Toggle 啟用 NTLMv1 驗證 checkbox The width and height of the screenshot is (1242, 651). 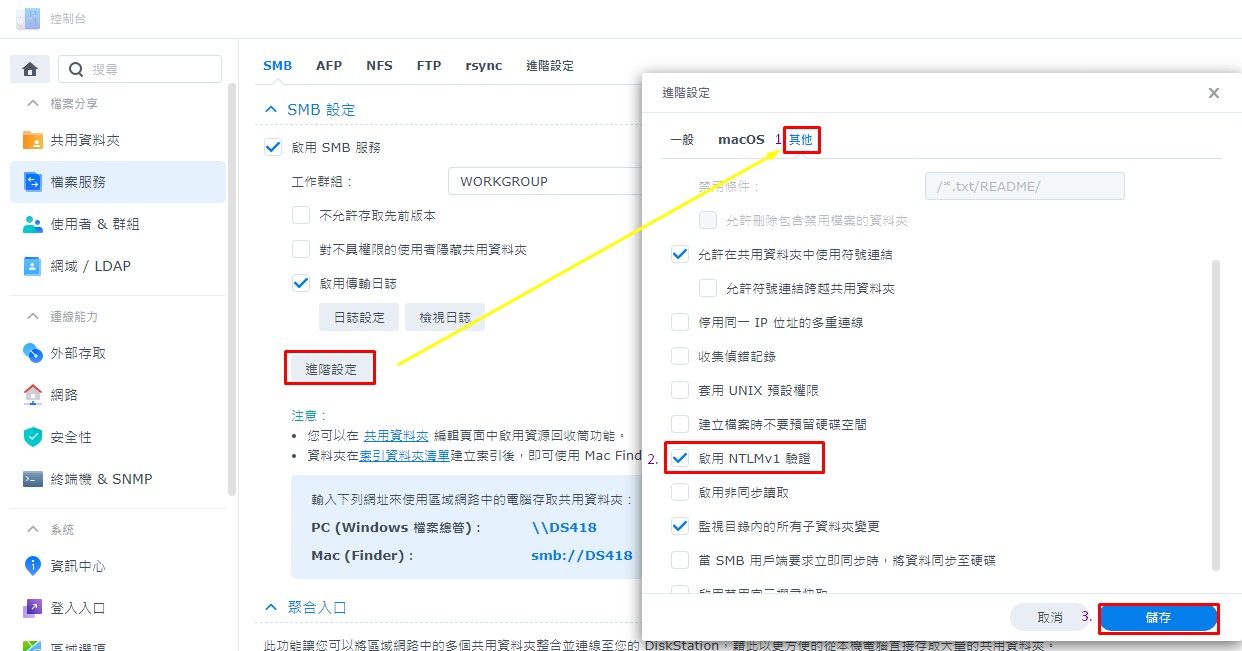(680, 458)
